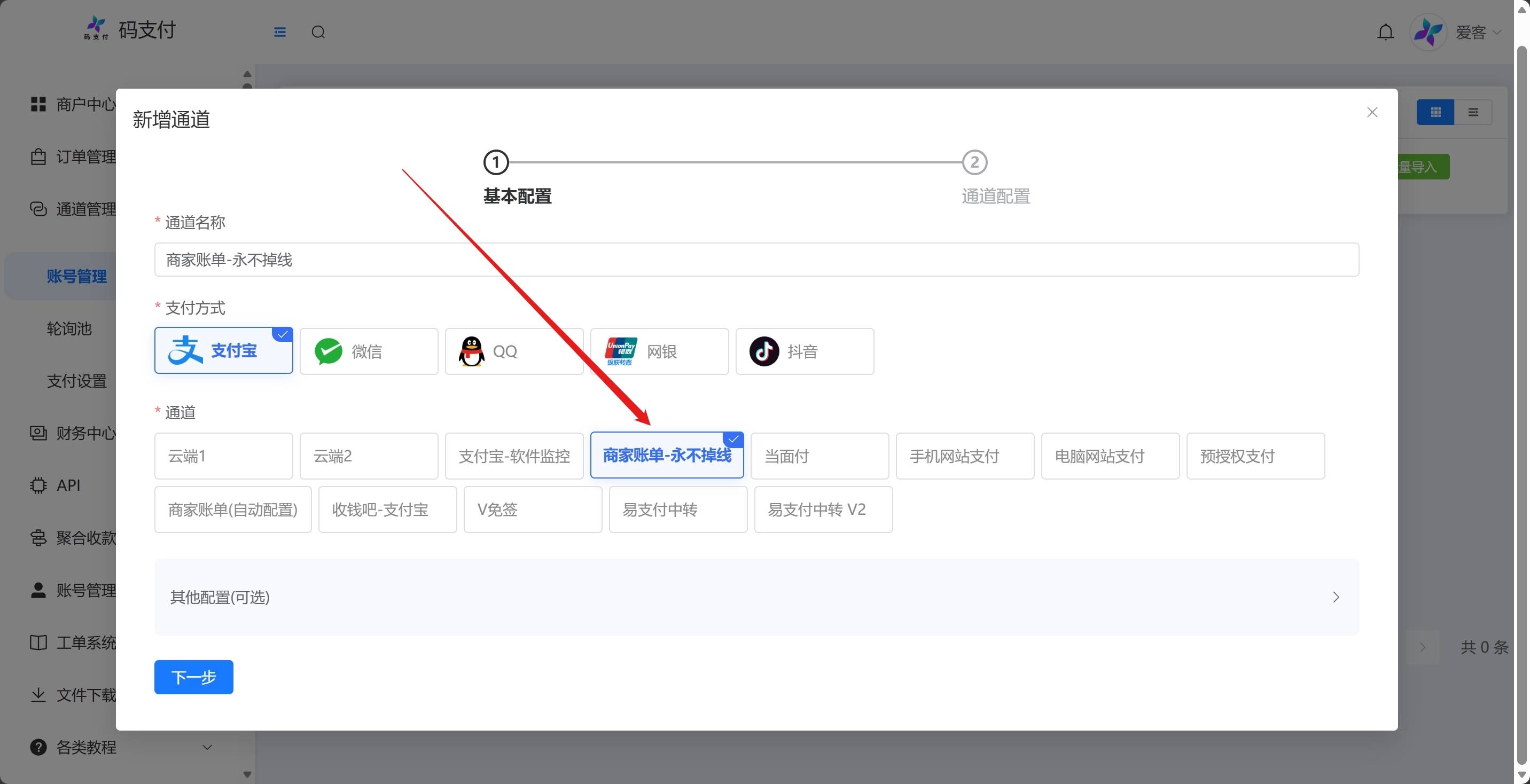The image size is (1530, 784).
Task: Click the user avatar icon
Action: coord(1428,32)
